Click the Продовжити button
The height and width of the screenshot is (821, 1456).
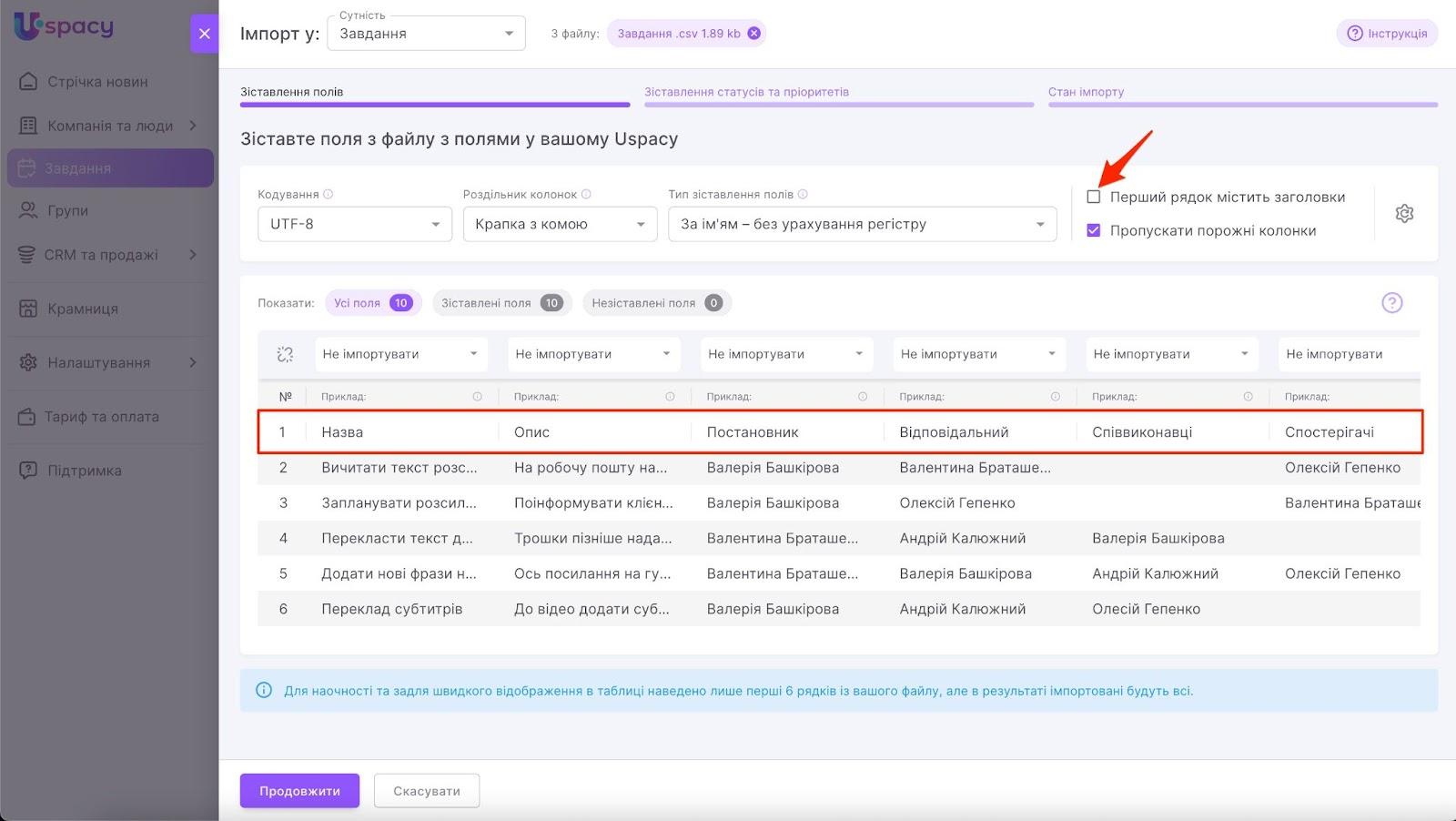(299, 791)
